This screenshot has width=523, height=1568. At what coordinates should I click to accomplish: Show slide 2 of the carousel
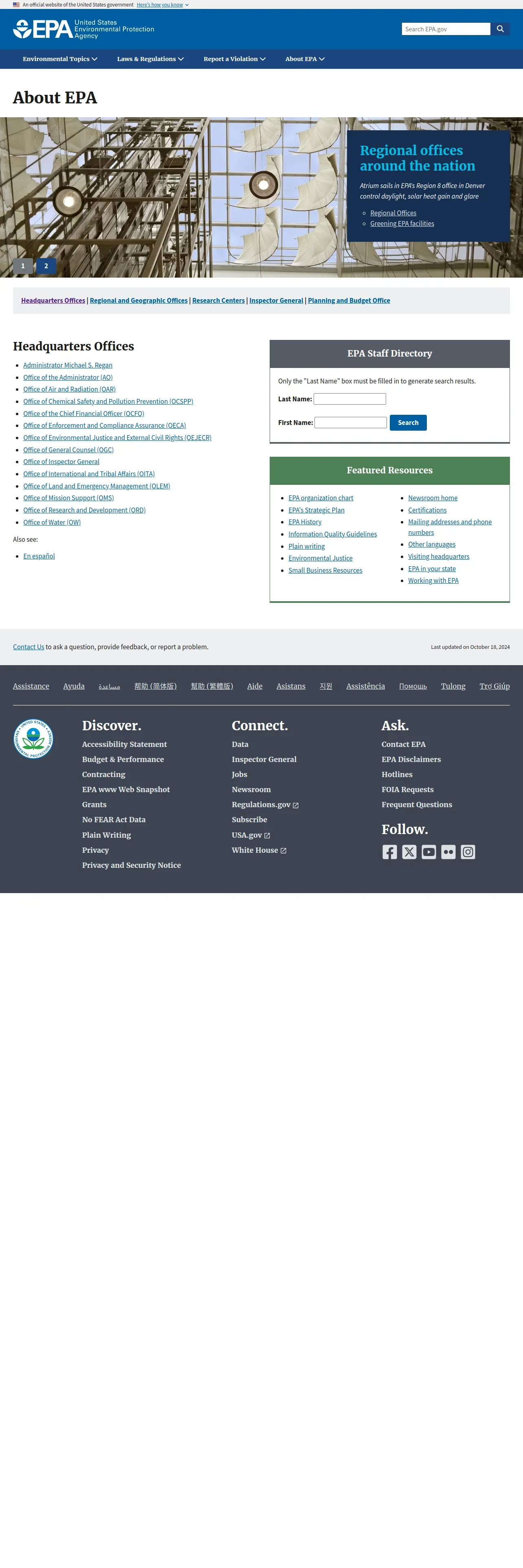click(46, 266)
